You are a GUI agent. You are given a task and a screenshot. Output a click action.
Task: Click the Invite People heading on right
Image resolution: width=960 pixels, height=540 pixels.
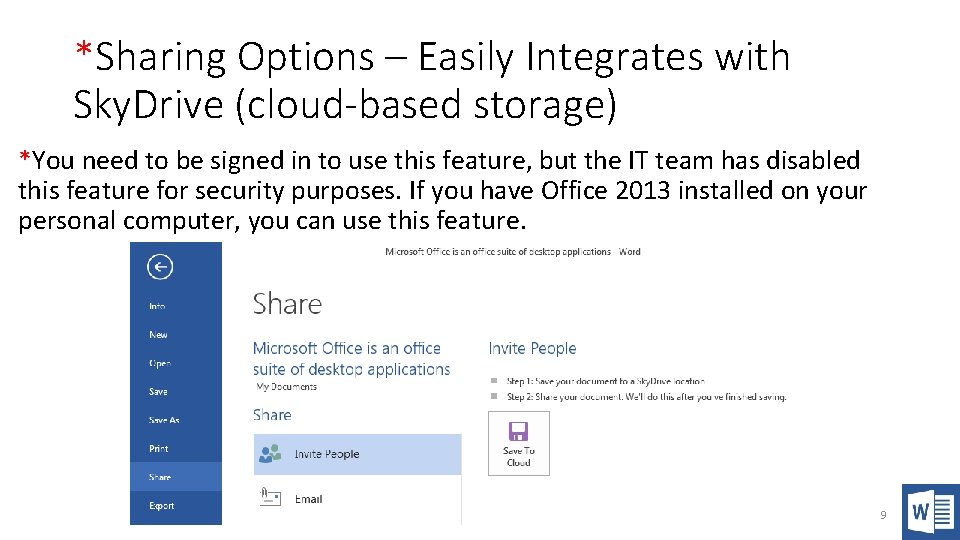pyautogui.click(x=532, y=348)
